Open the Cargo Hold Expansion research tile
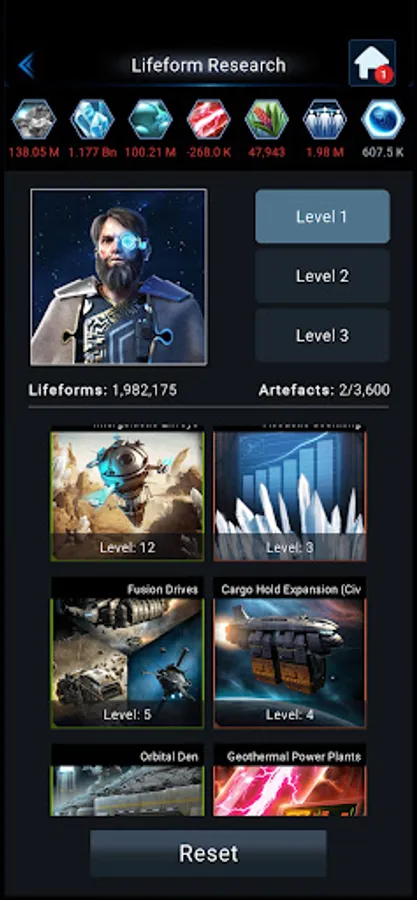 290,653
